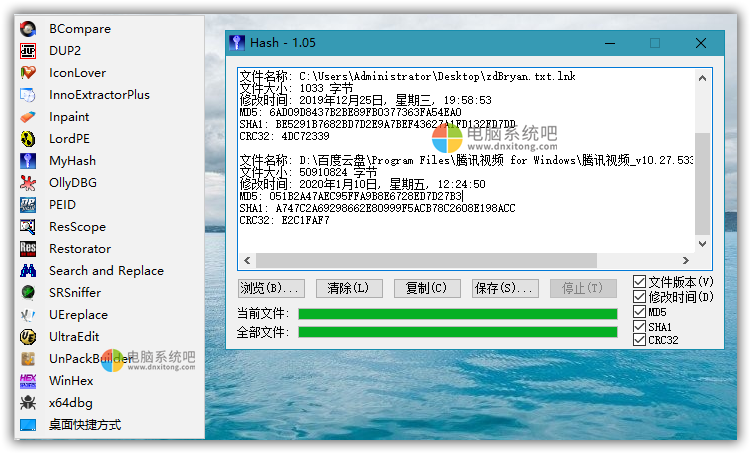Image resolution: width=751 pixels, height=454 pixels.
Task: Click the horizontal scrollbar right arrow
Action: click(x=686, y=261)
